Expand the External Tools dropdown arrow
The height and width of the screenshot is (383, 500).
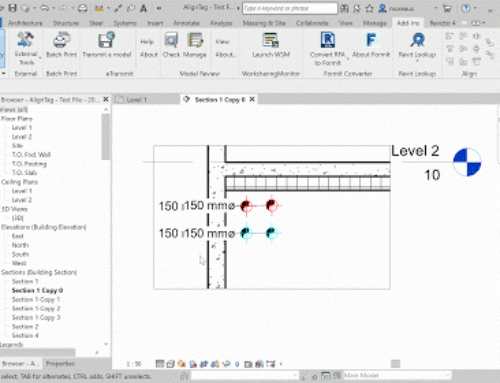click(40, 58)
